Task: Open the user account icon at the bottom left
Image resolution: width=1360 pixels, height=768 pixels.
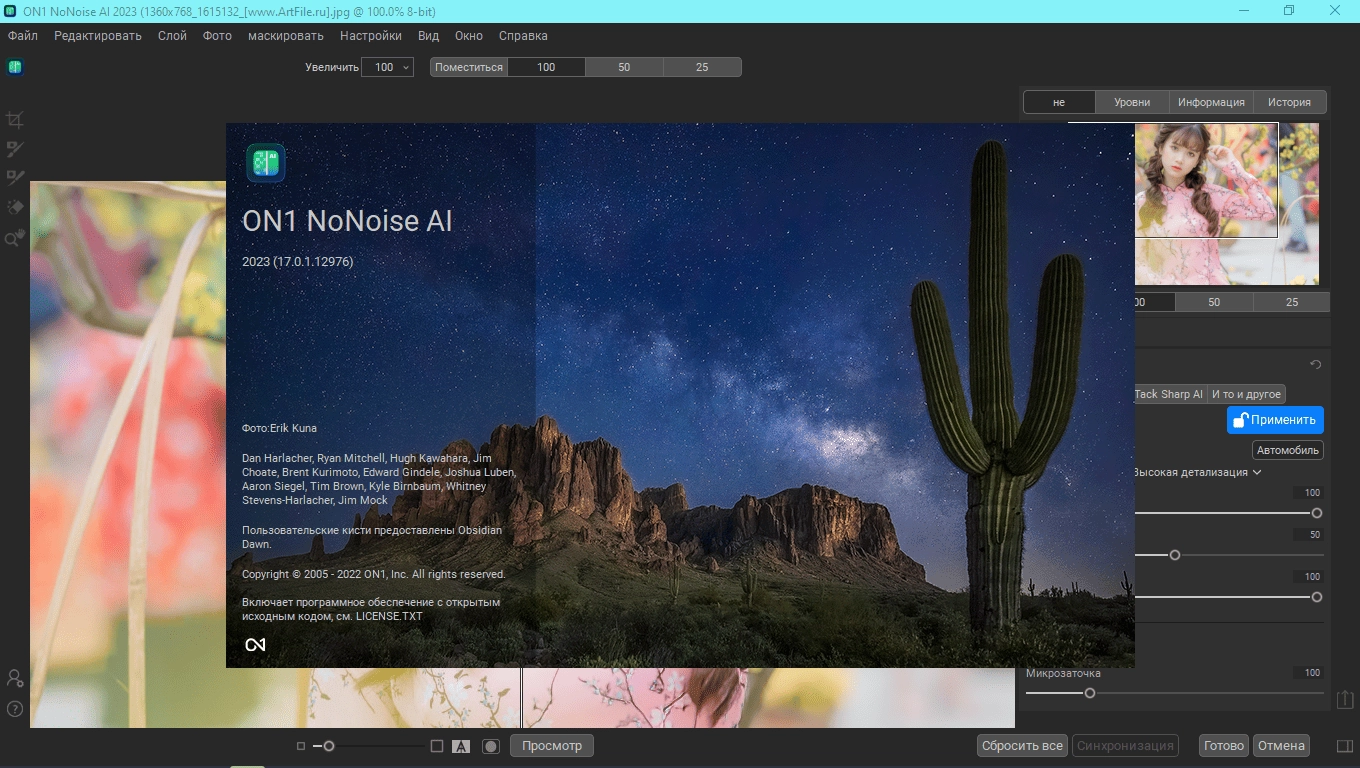Action: pos(15,678)
